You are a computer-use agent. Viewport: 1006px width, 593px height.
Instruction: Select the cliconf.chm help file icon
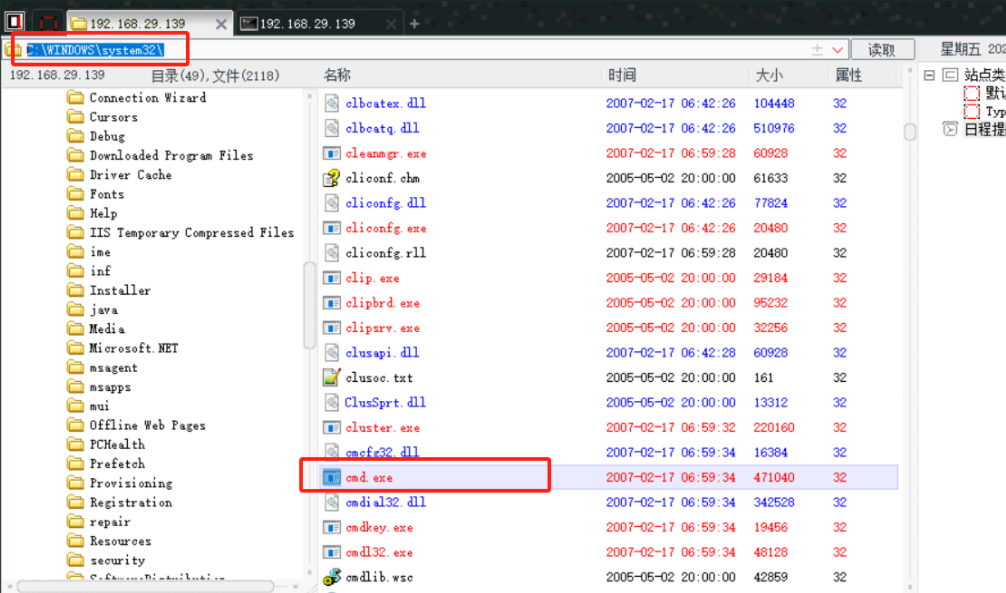coord(332,178)
